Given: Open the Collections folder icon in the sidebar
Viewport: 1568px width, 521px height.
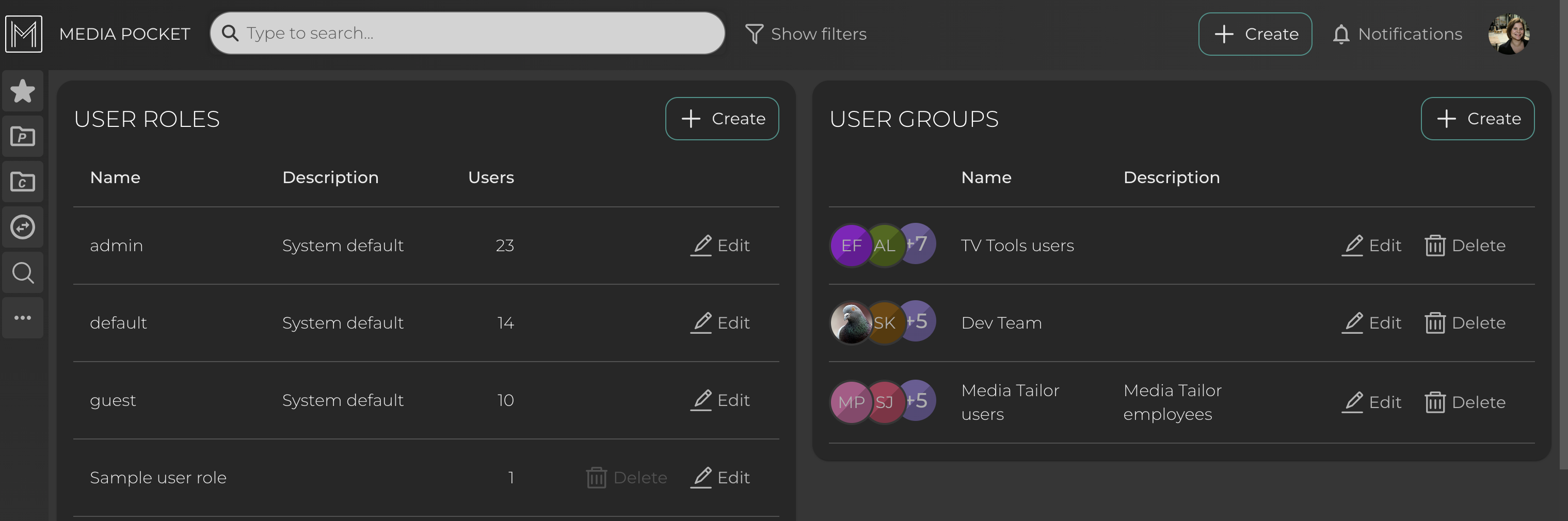Looking at the screenshot, I should (x=23, y=181).
